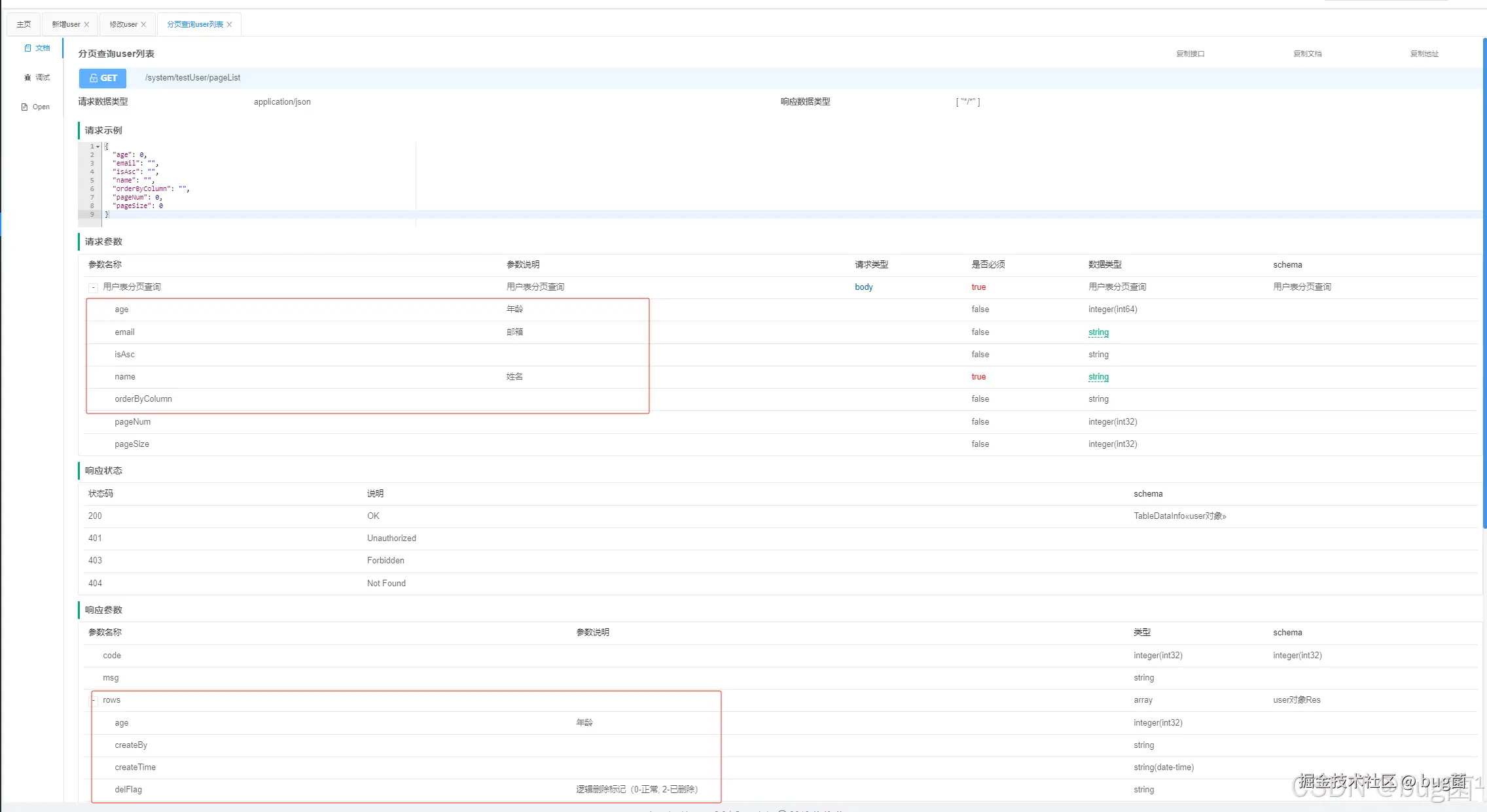Close the 修改user tab with X
The image size is (1487, 812).
(x=143, y=24)
